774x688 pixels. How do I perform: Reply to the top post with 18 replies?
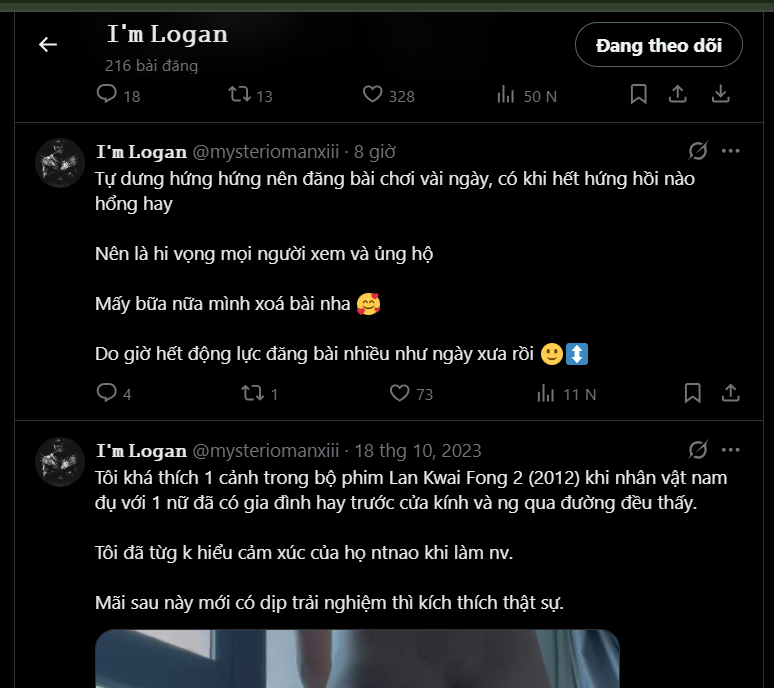coord(107,94)
